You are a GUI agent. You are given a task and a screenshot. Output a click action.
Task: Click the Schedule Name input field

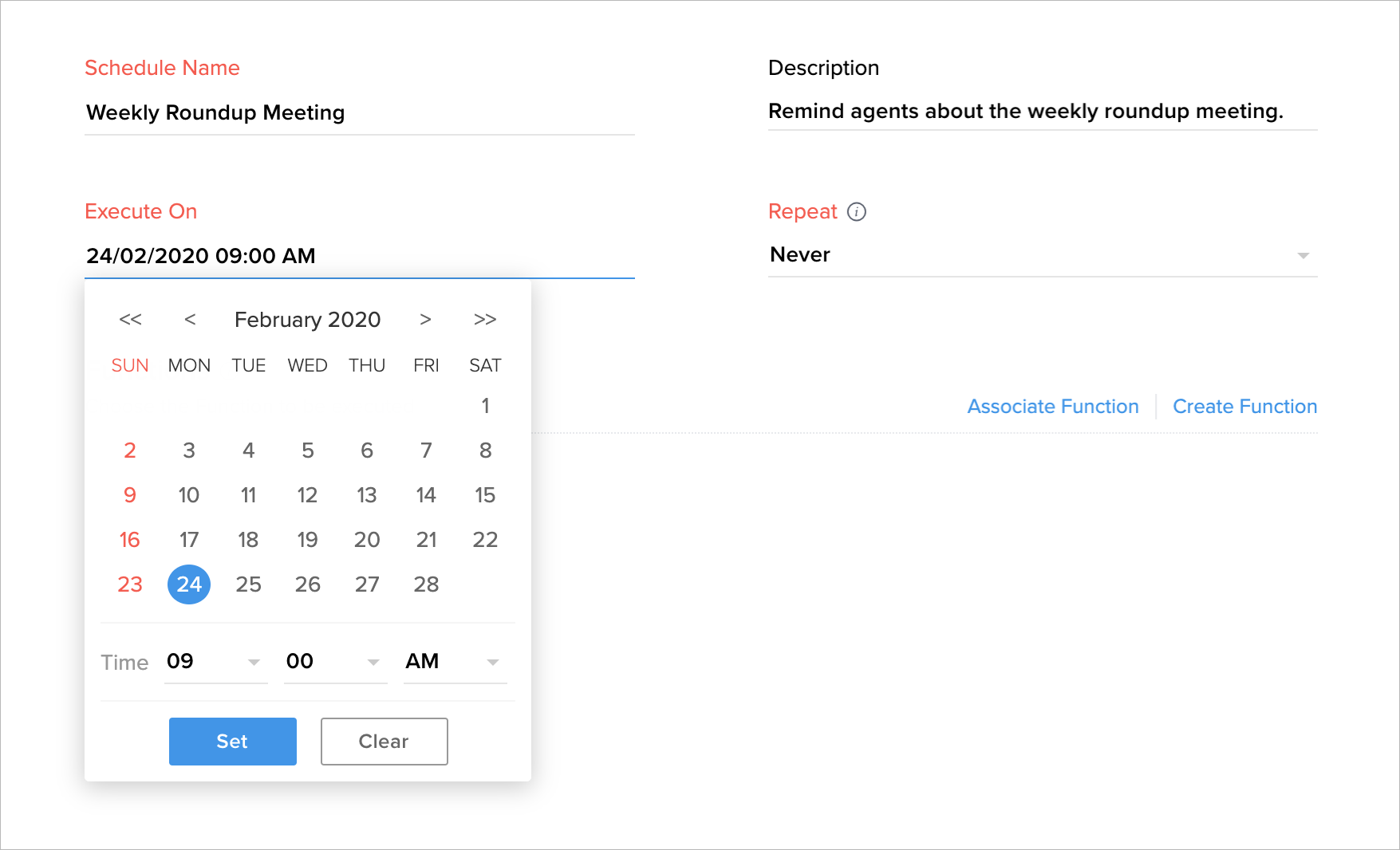[x=360, y=113]
